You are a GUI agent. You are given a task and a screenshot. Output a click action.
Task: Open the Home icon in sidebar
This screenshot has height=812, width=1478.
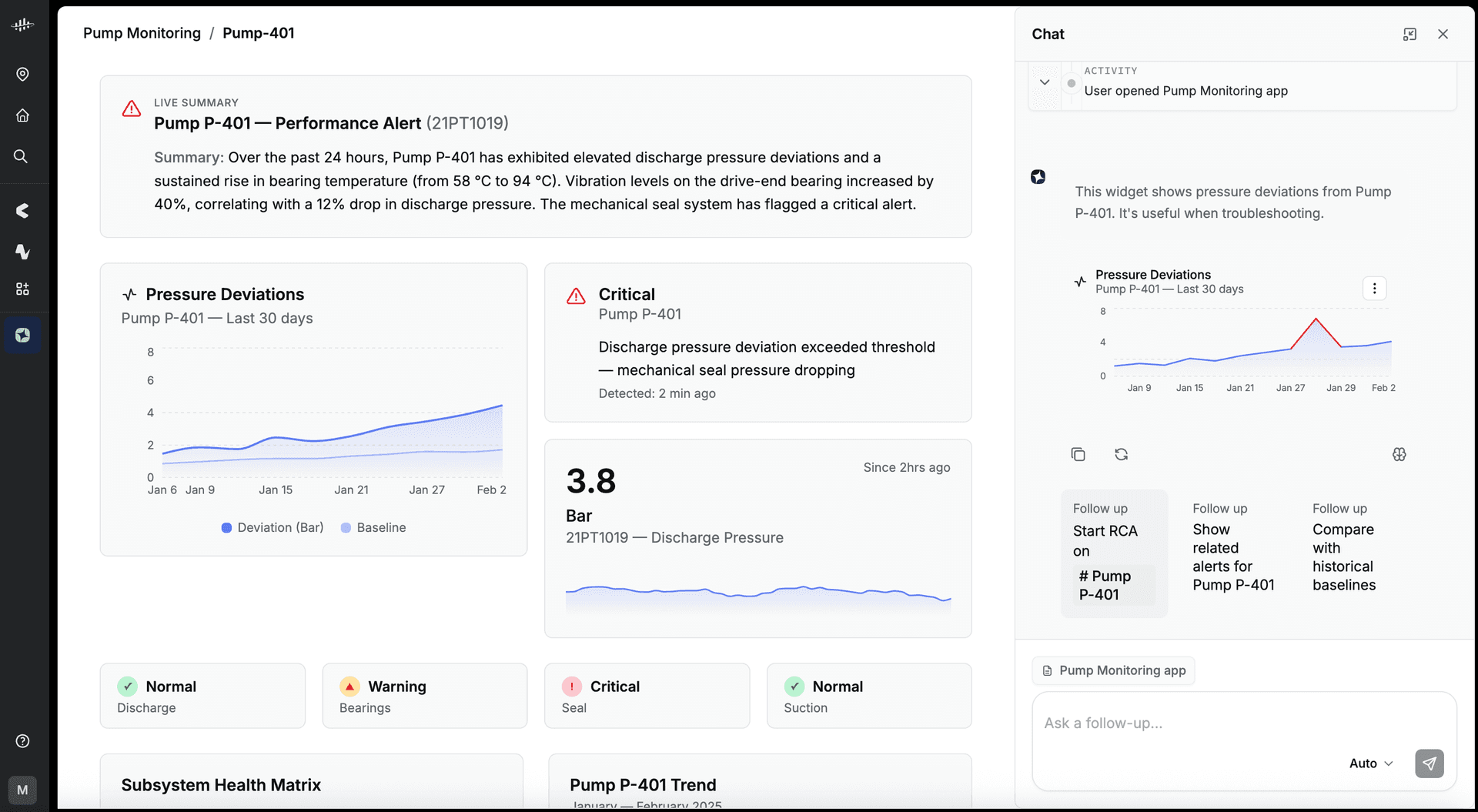coord(22,115)
